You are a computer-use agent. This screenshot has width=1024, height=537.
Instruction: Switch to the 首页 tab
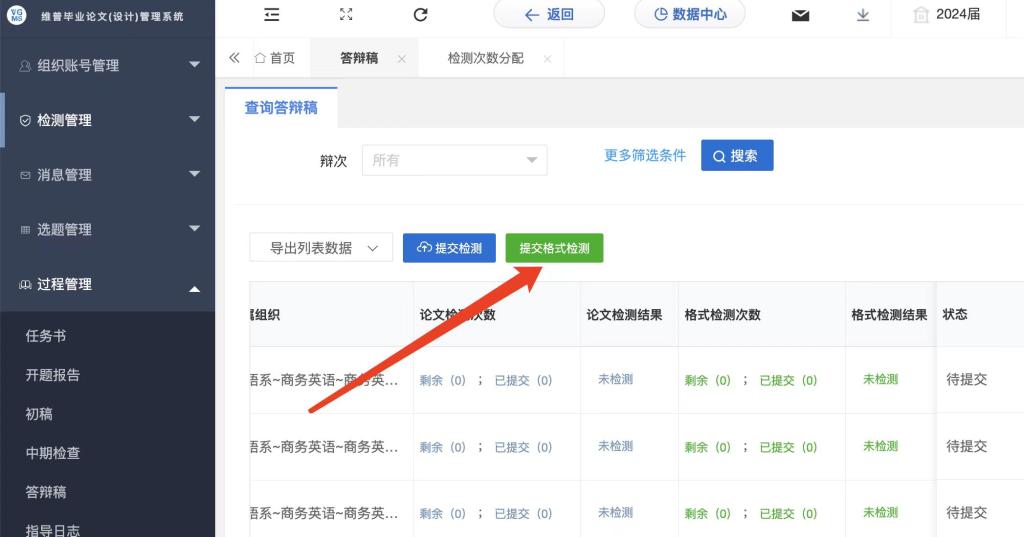tap(276, 58)
